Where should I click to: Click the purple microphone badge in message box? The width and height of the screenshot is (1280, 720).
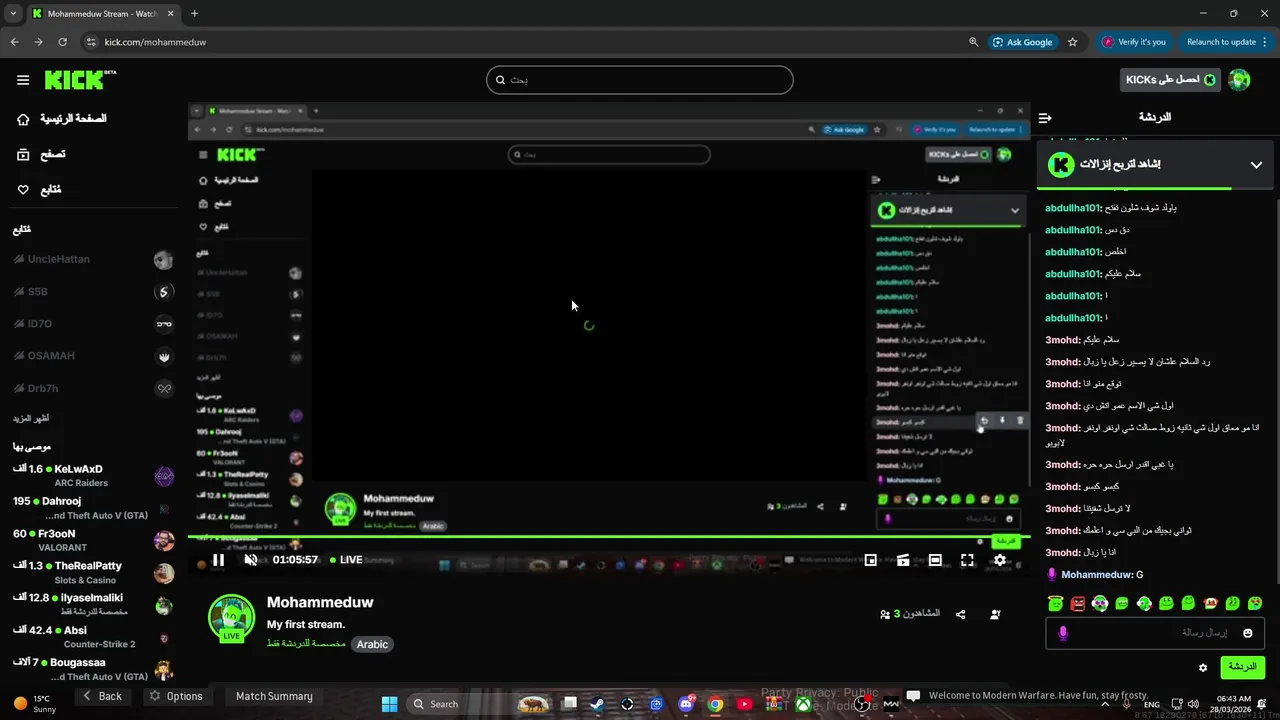point(1063,633)
